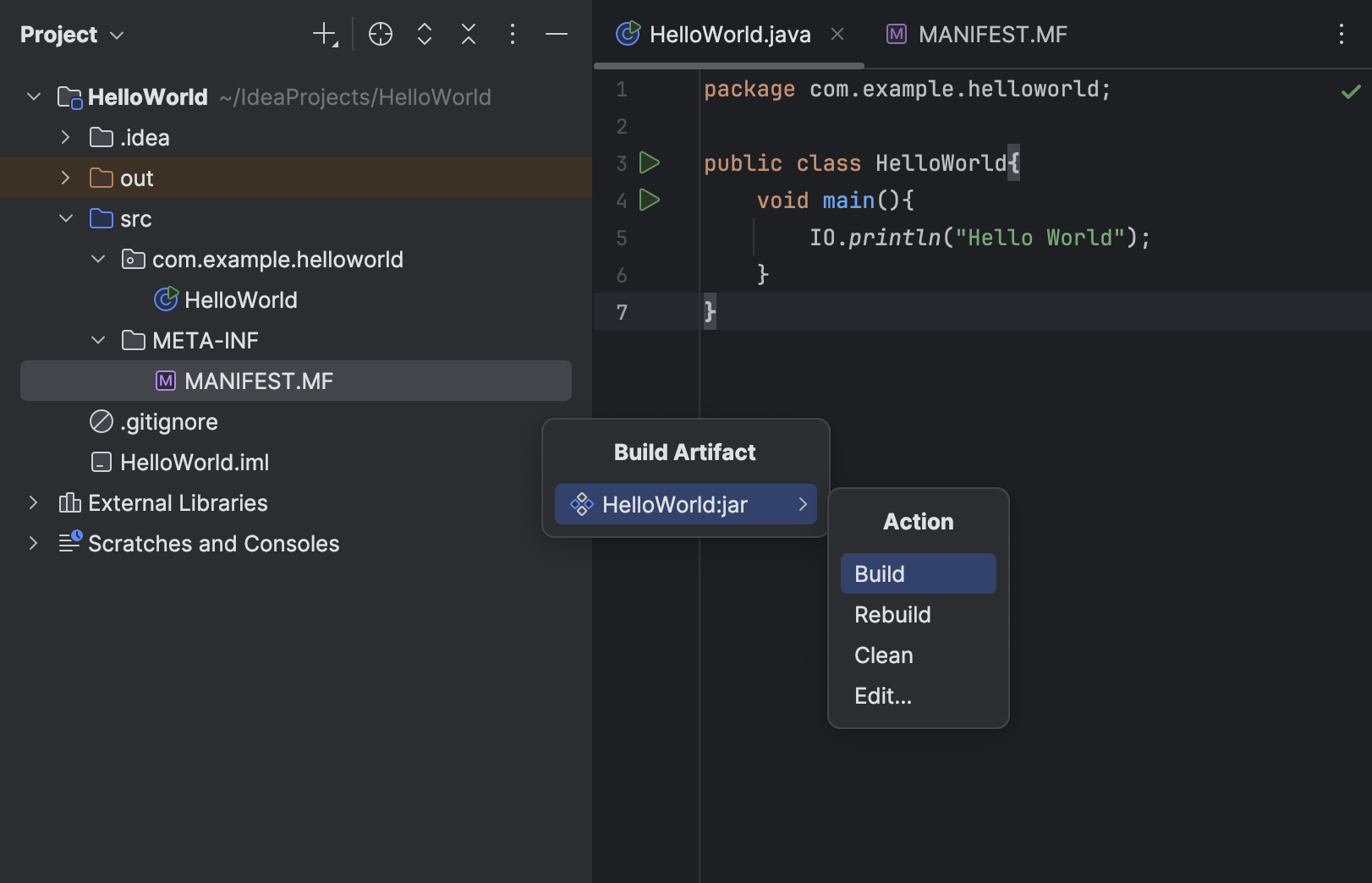Select HelloWorld:jar in Build Artifact popup
1372x883 pixels.
[x=685, y=504]
